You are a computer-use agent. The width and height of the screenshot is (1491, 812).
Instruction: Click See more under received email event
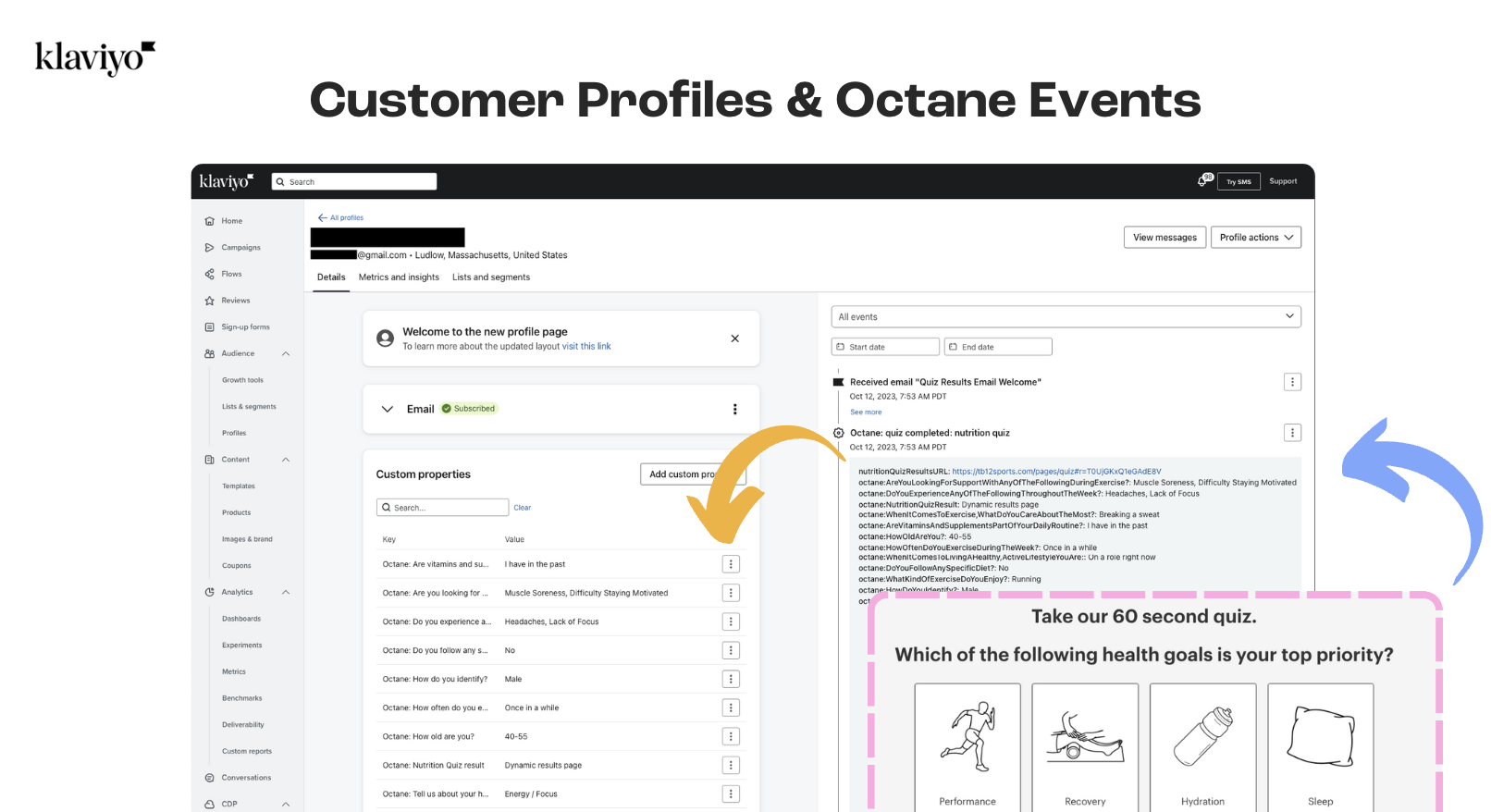[866, 412]
